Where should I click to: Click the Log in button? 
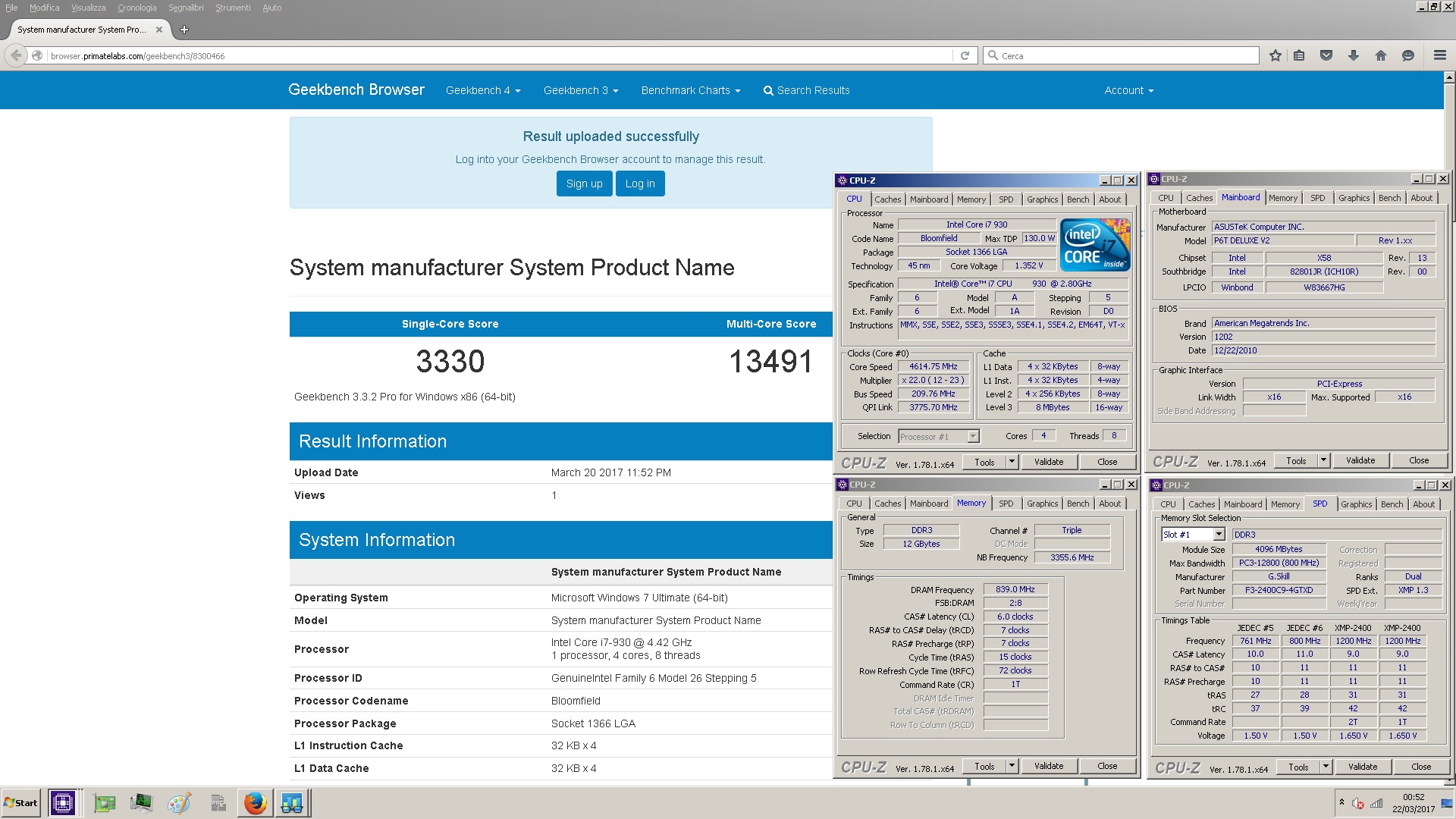click(640, 184)
